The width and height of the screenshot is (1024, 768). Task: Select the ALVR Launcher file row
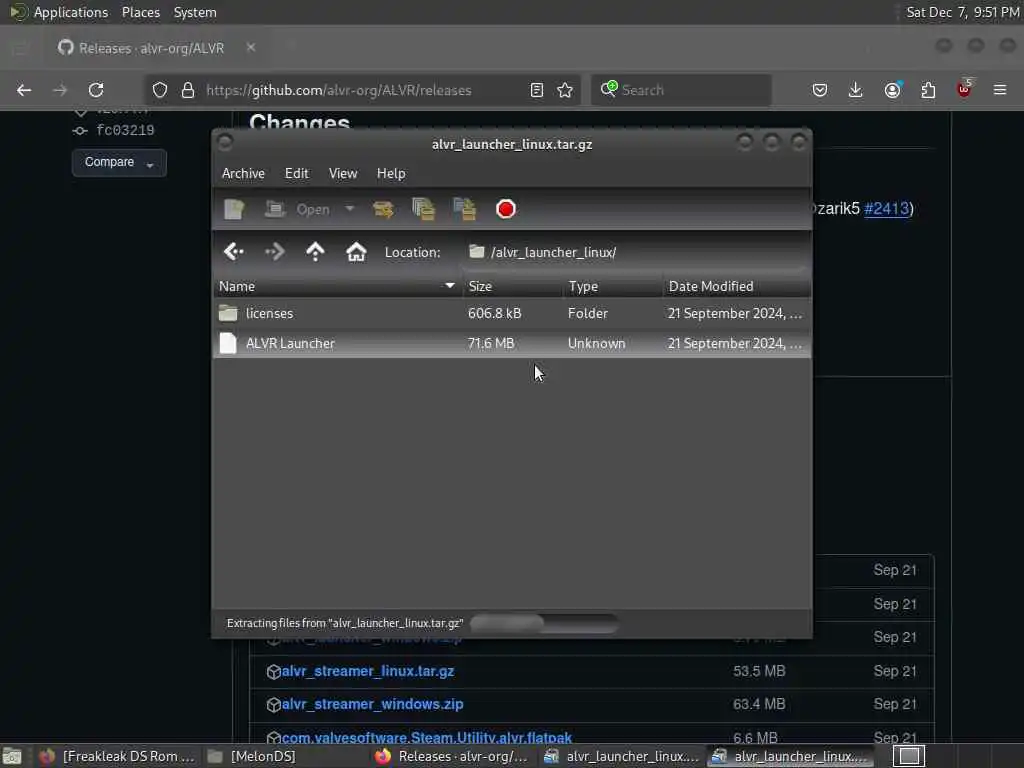pyautogui.click(x=512, y=343)
